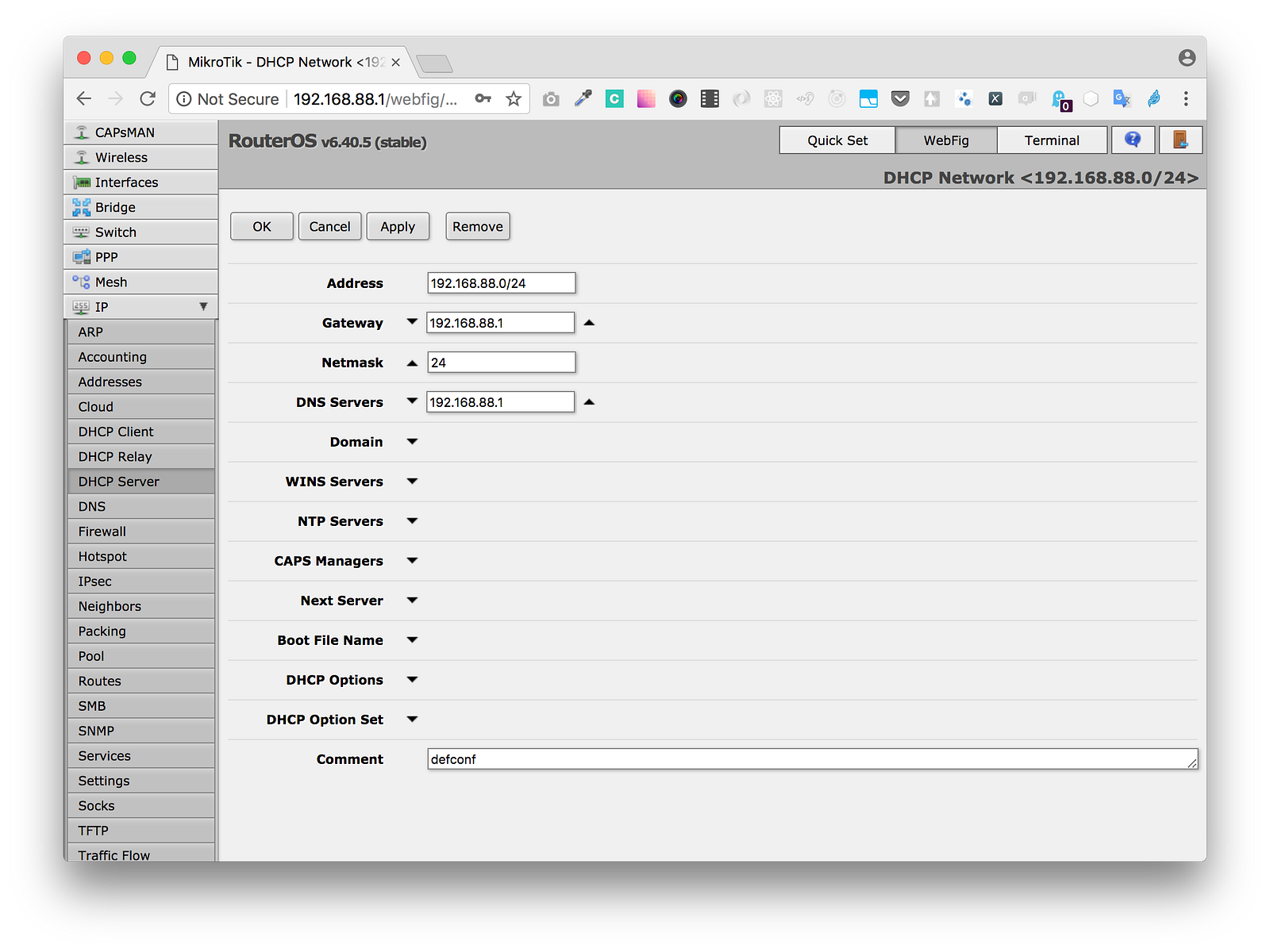Remove gateway entry with up arrow after field
This screenshot has width=1270, height=952.
click(589, 323)
